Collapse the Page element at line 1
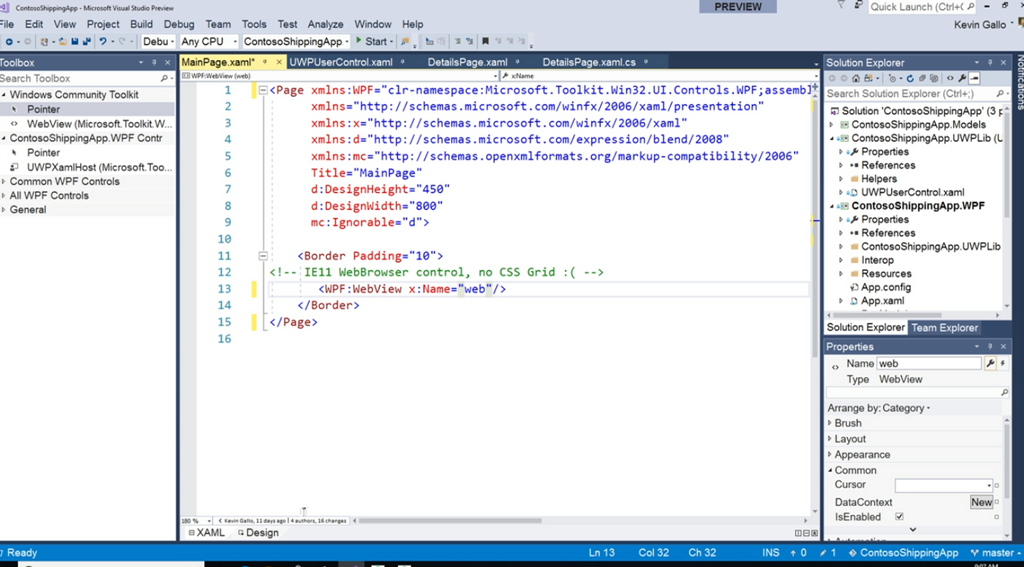The width and height of the screenshot is (1024, 567). click(x=262, y=90)
